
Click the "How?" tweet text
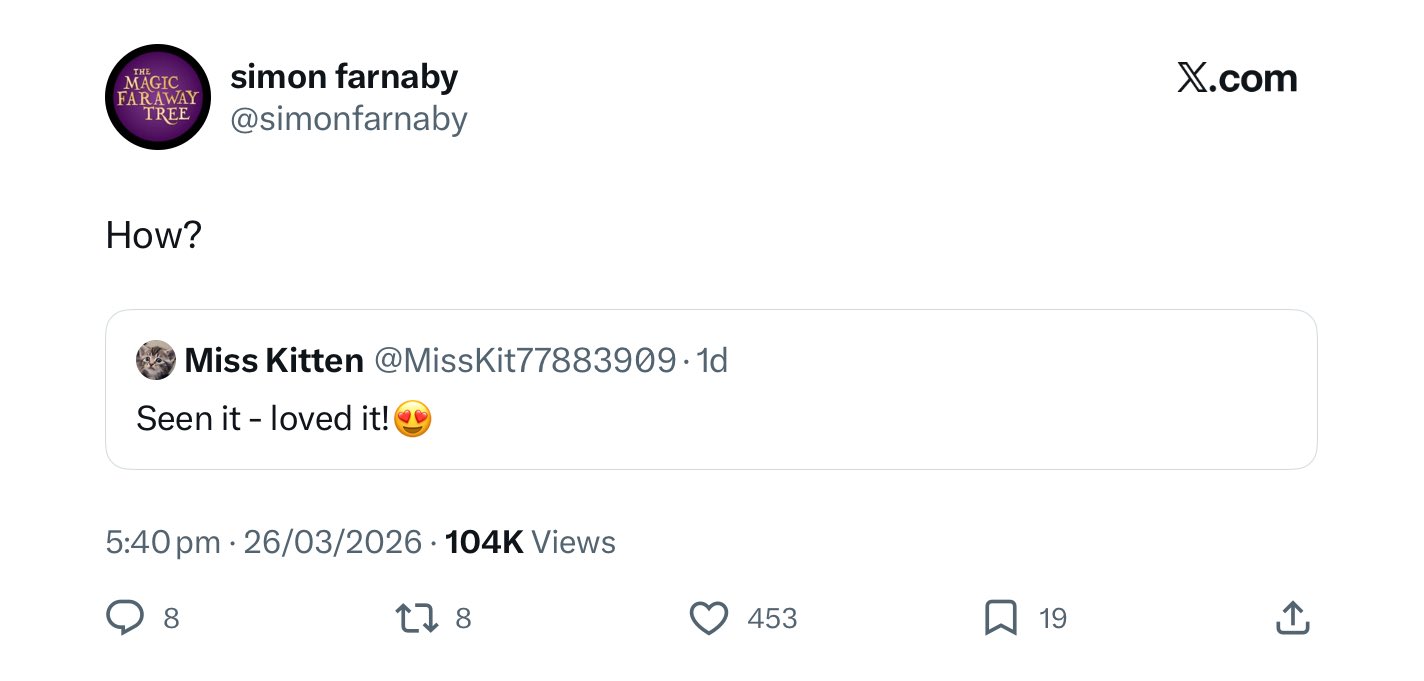154,236
